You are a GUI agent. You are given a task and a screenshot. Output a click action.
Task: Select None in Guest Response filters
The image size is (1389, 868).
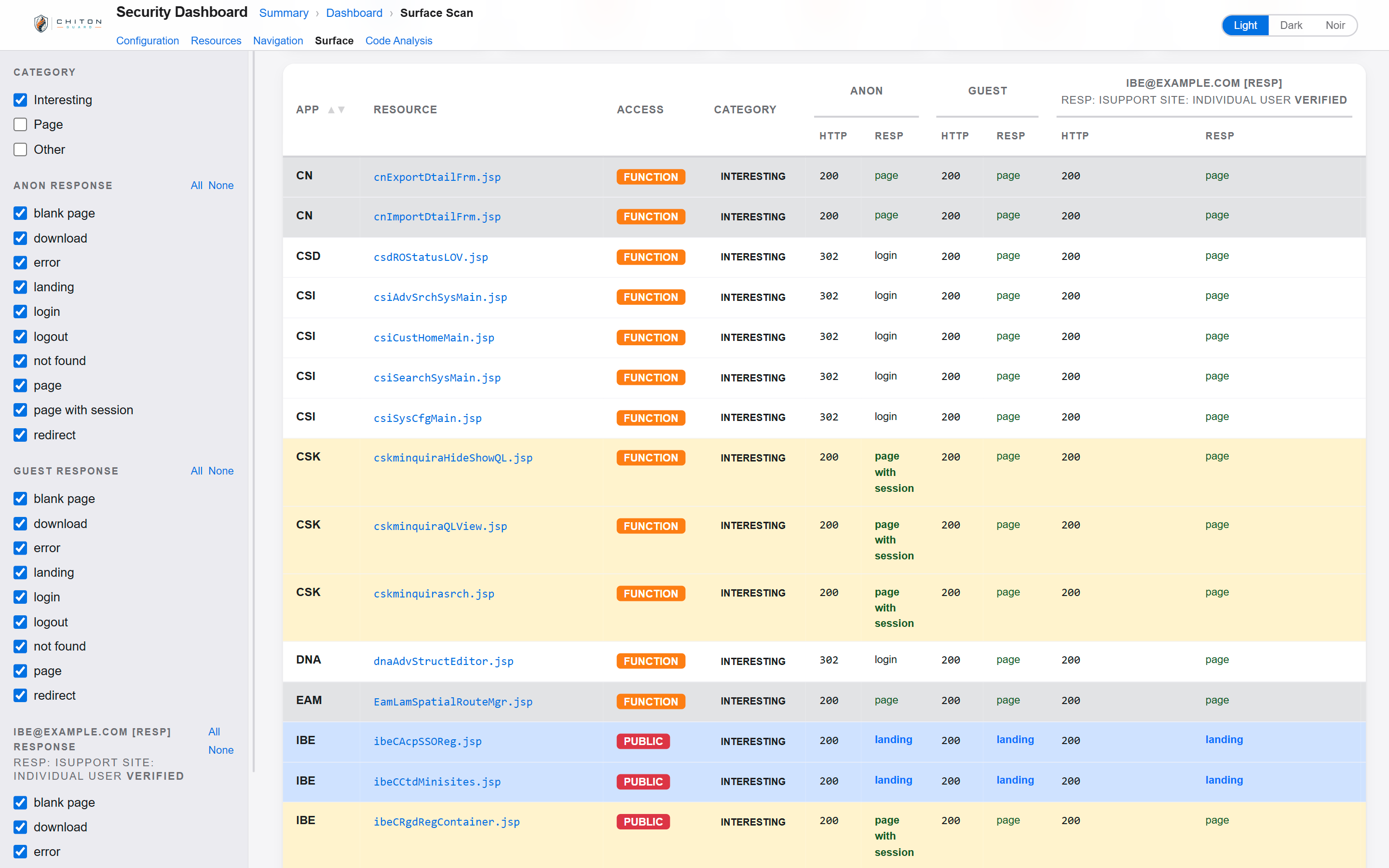221,471
